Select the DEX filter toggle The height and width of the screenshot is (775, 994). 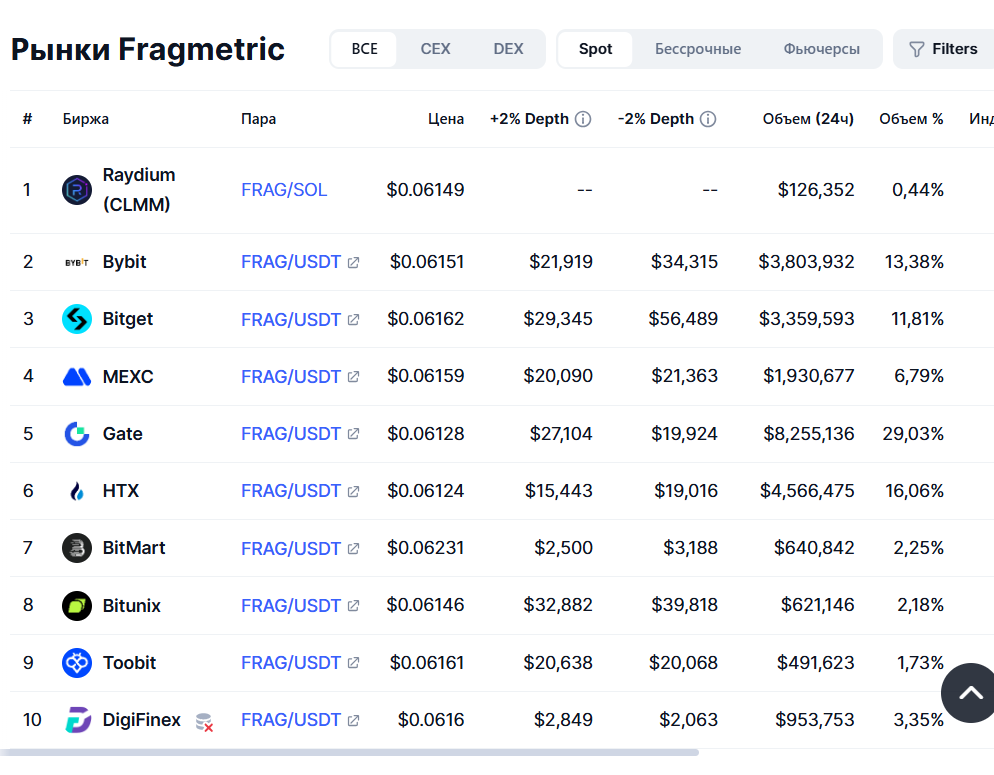[508, 49]
